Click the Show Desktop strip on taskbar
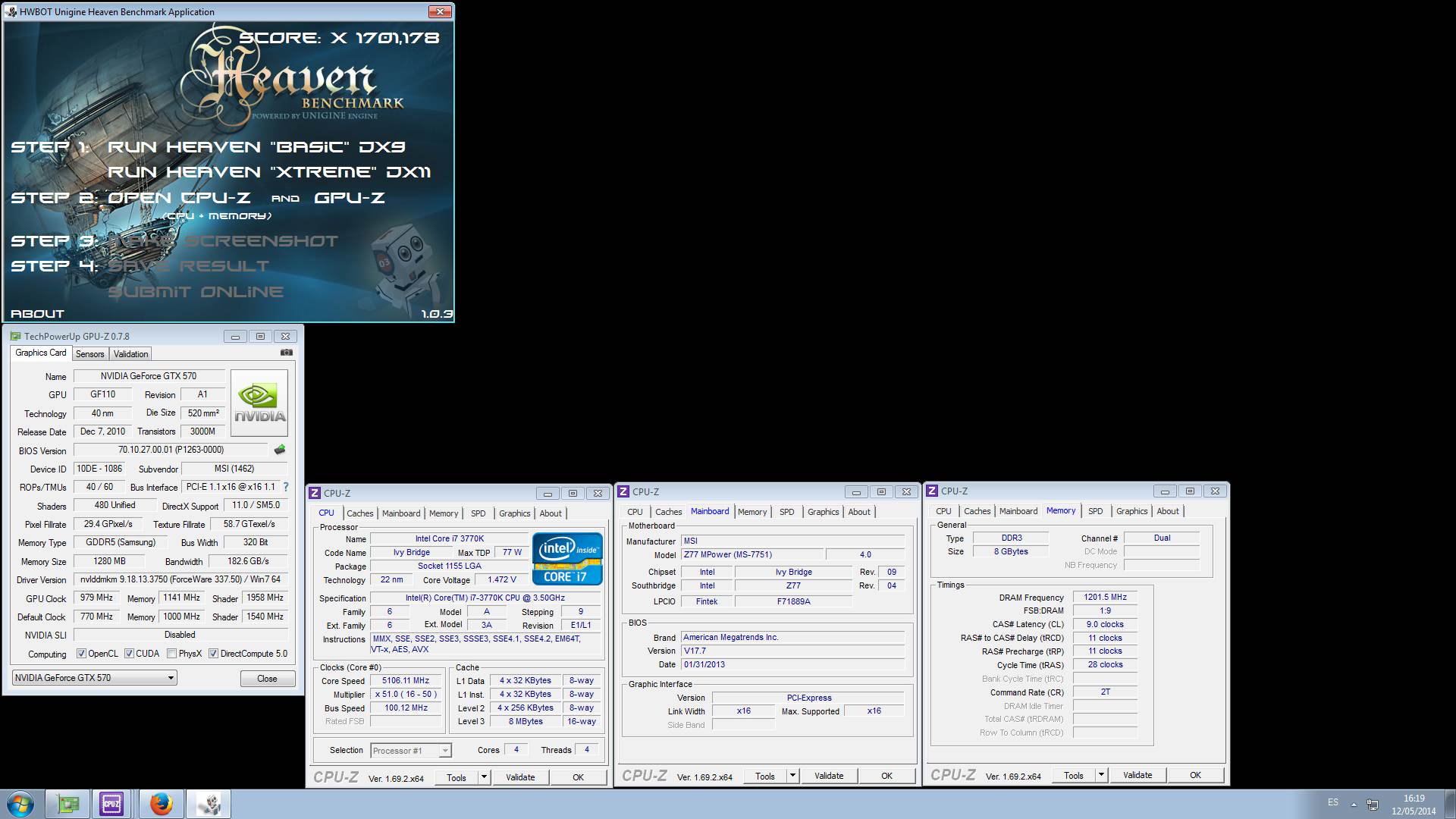 pos(1450,804)
